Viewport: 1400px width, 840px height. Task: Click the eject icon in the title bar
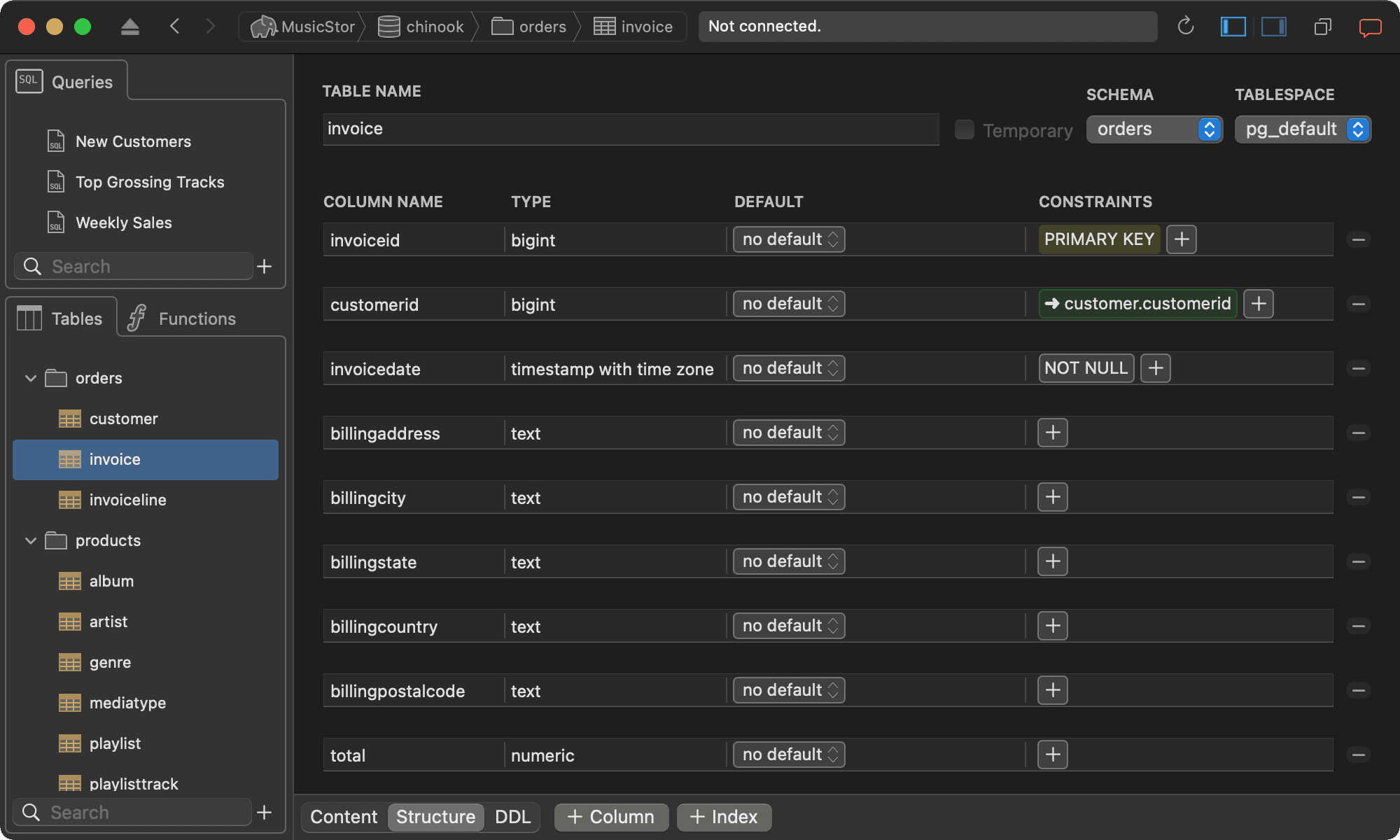coord(129,26)
